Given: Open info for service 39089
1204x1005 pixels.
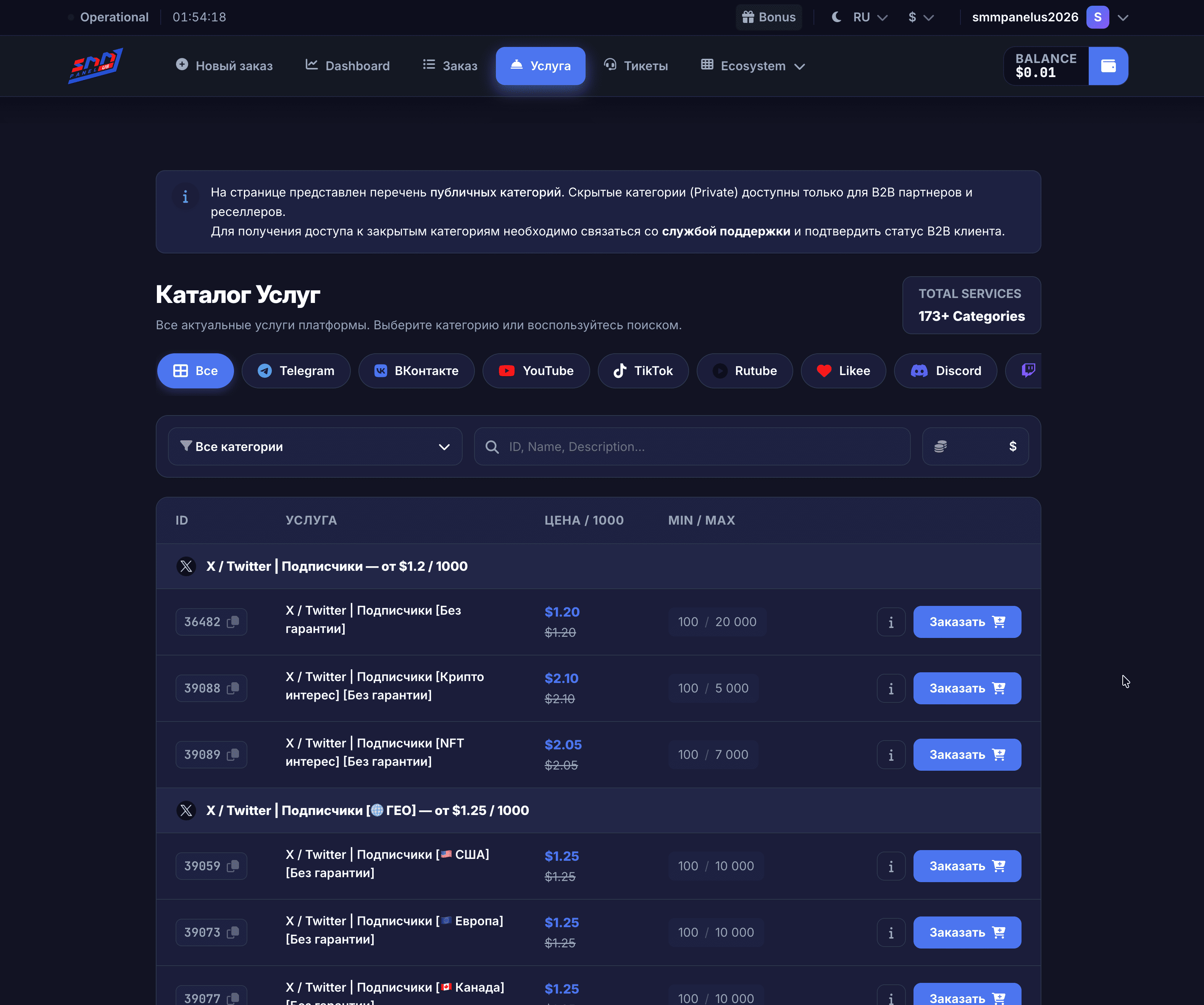Looking at the screenshot, I should click(890, 755).
